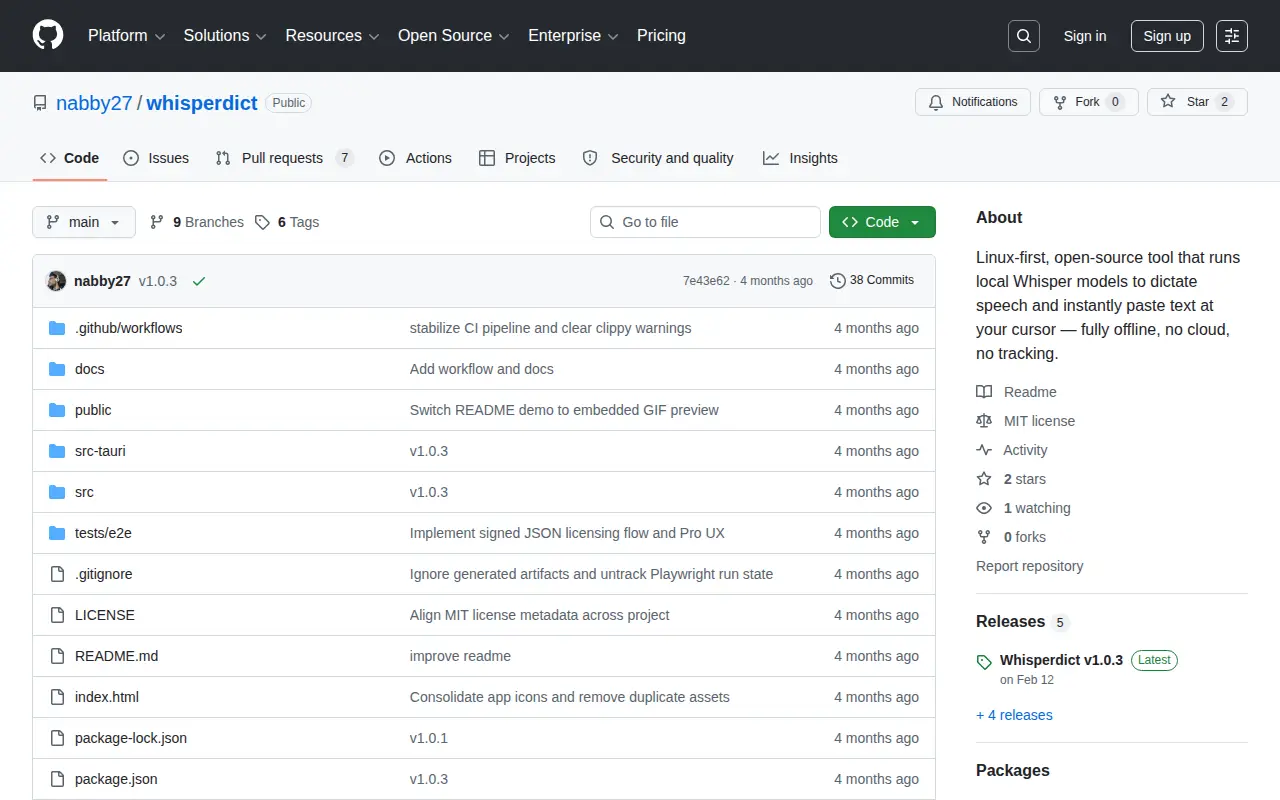1280x800 pixels.
Task: Open the Packages heading
Action: (1013, 770)
